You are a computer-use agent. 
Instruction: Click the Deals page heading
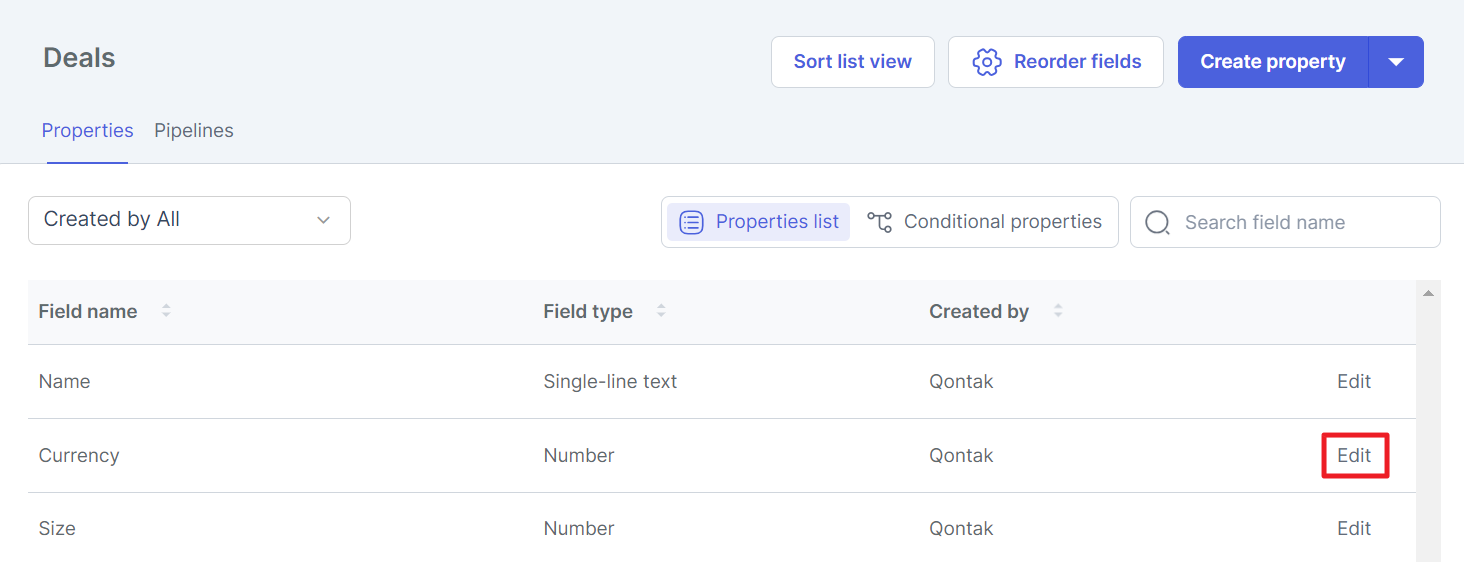(x=79, y=58)
